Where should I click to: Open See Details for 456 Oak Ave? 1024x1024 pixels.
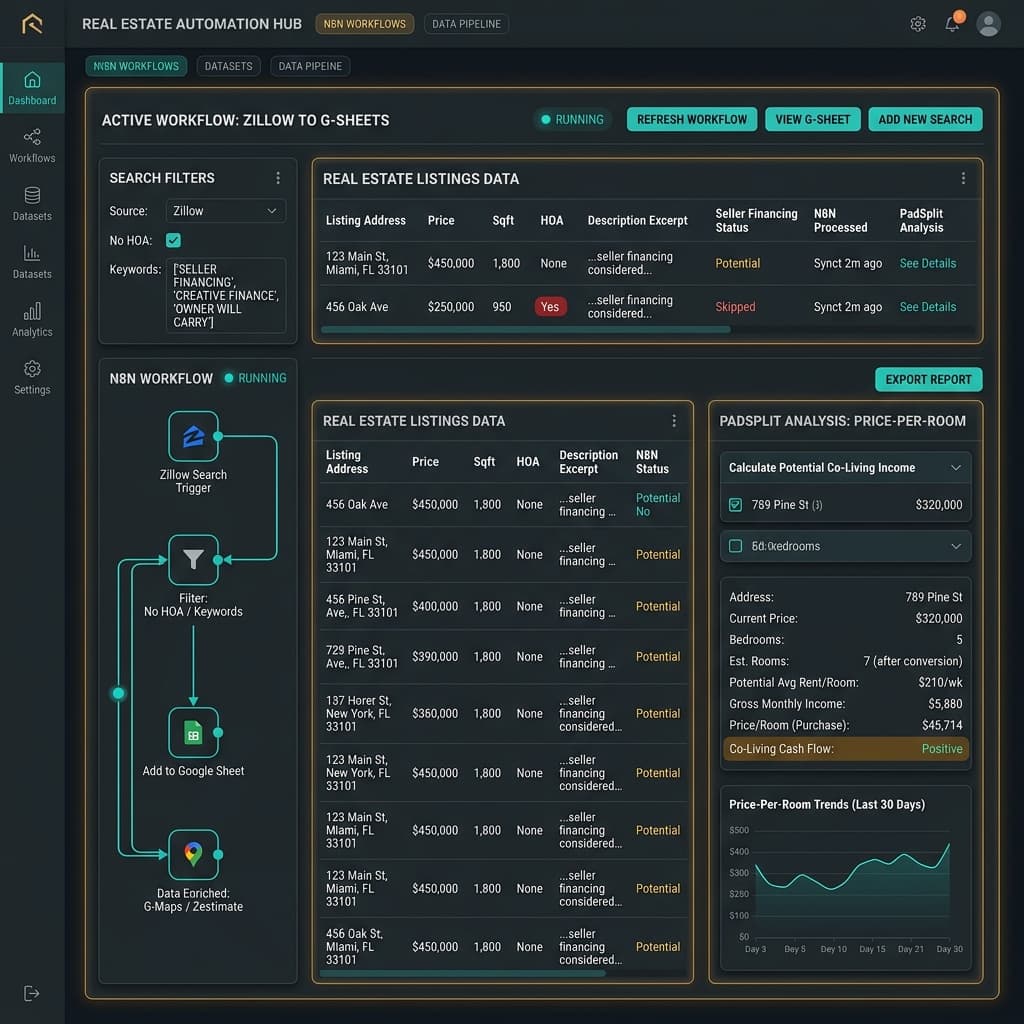[x=927, y=307]
